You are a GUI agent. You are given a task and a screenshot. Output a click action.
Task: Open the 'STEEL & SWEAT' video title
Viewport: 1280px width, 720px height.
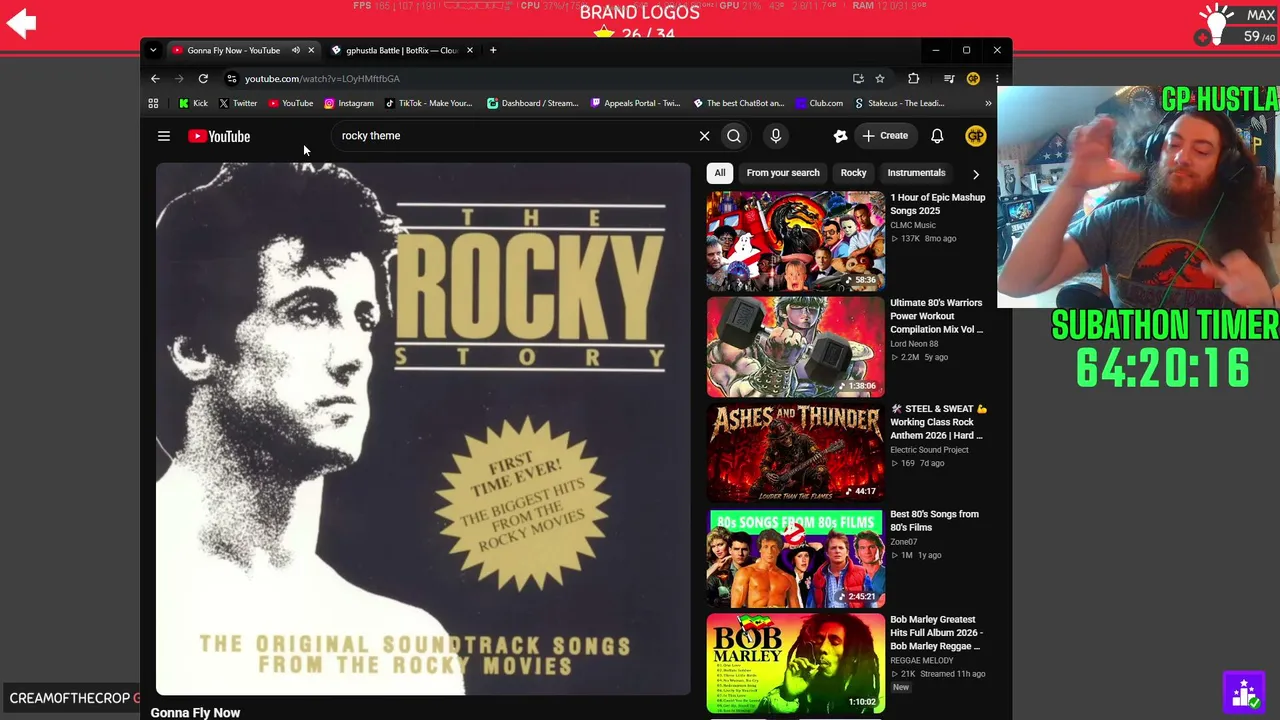click(938, 422)
